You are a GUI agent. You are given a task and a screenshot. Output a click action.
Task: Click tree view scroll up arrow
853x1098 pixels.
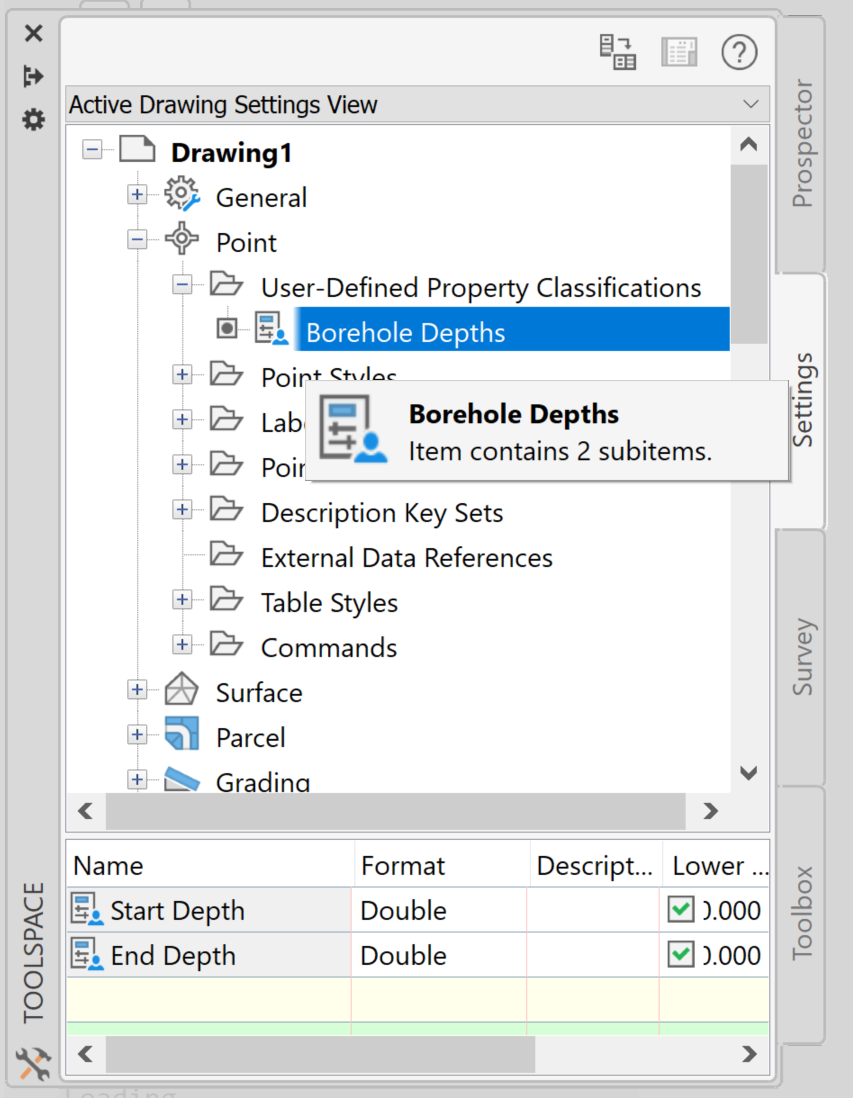click(749, 144)
